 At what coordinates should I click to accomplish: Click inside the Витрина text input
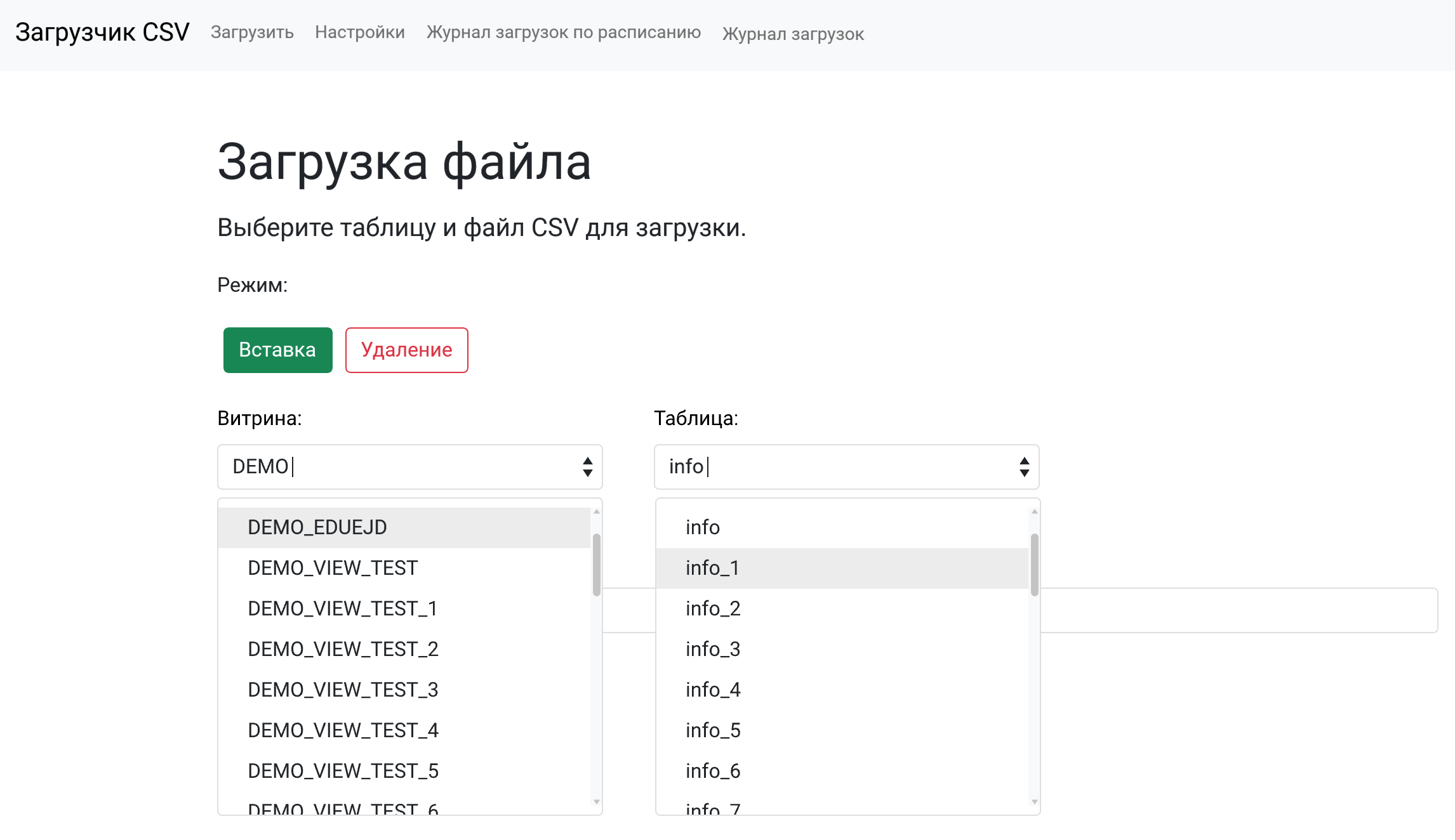click(x=381, y=467)
